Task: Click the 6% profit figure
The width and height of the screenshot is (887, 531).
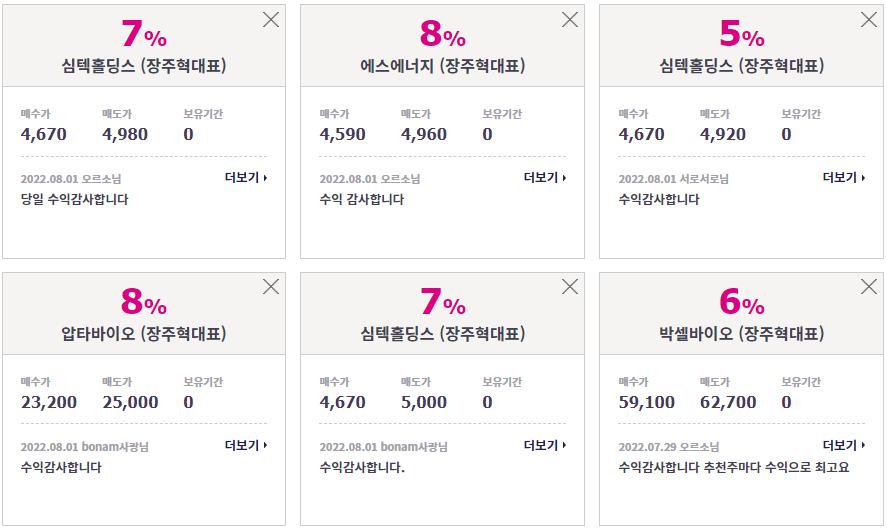Action: [741, 301]
